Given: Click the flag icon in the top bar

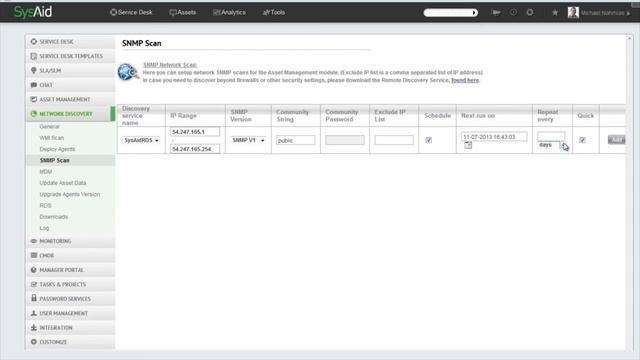Looking at the screenshot, I should [496, 13].
